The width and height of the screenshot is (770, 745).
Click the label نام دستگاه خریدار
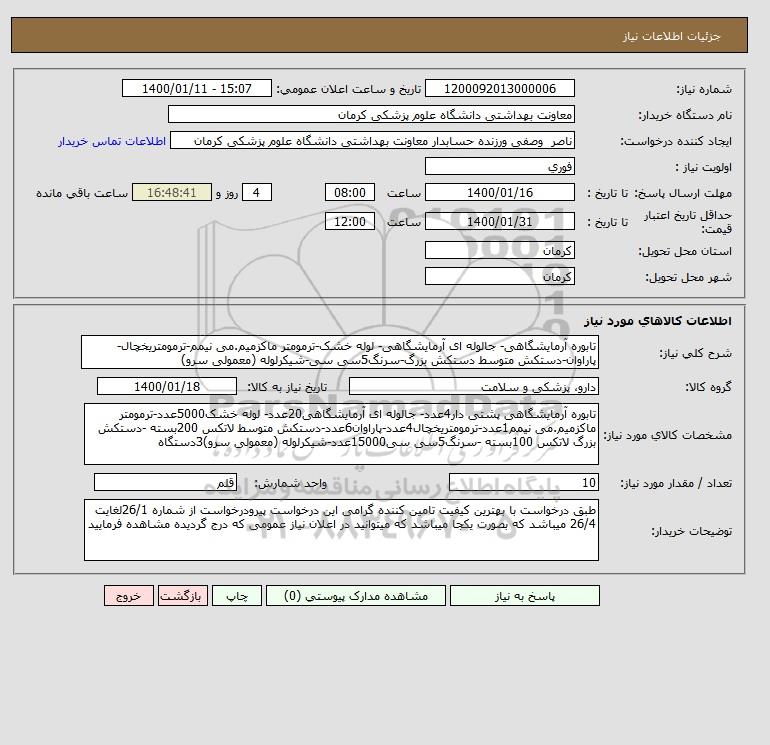pos(685,115)
